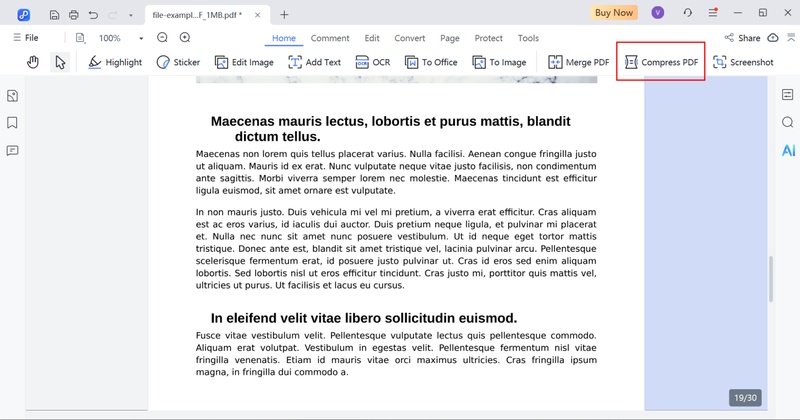The height and width of the screenshot is (420, 800).
Task: Click Edit Image tool
Action: pos(244,62)
